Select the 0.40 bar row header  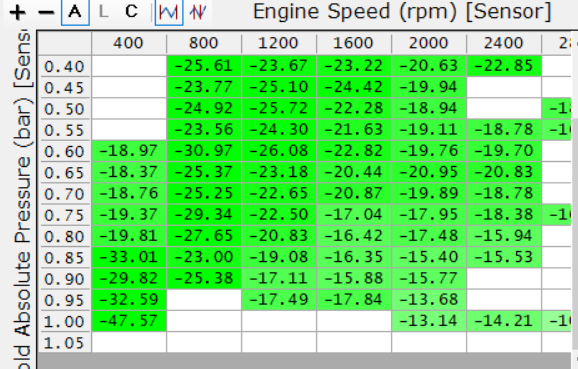pyautogui.click(x=65, y=66)
